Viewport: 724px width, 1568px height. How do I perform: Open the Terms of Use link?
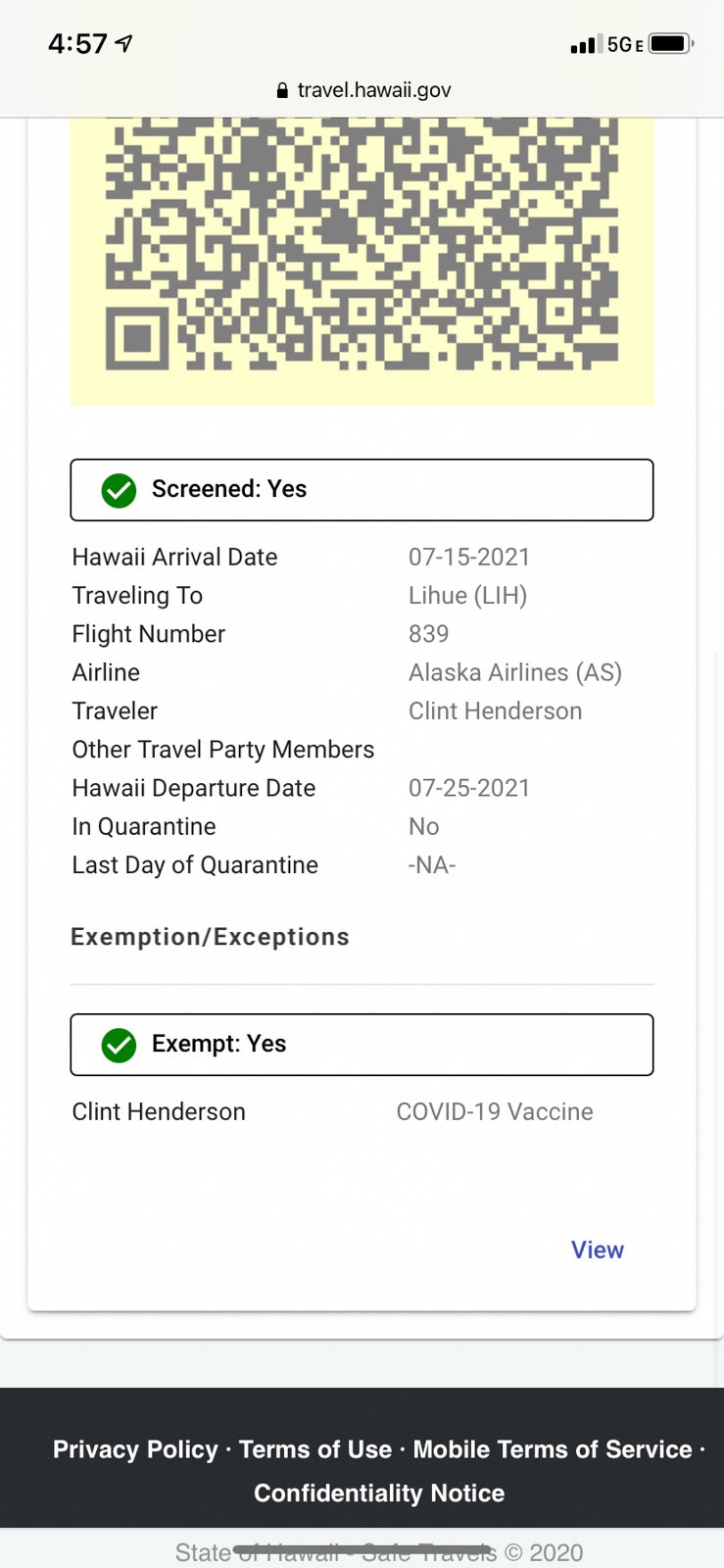tap(314, 1449)
